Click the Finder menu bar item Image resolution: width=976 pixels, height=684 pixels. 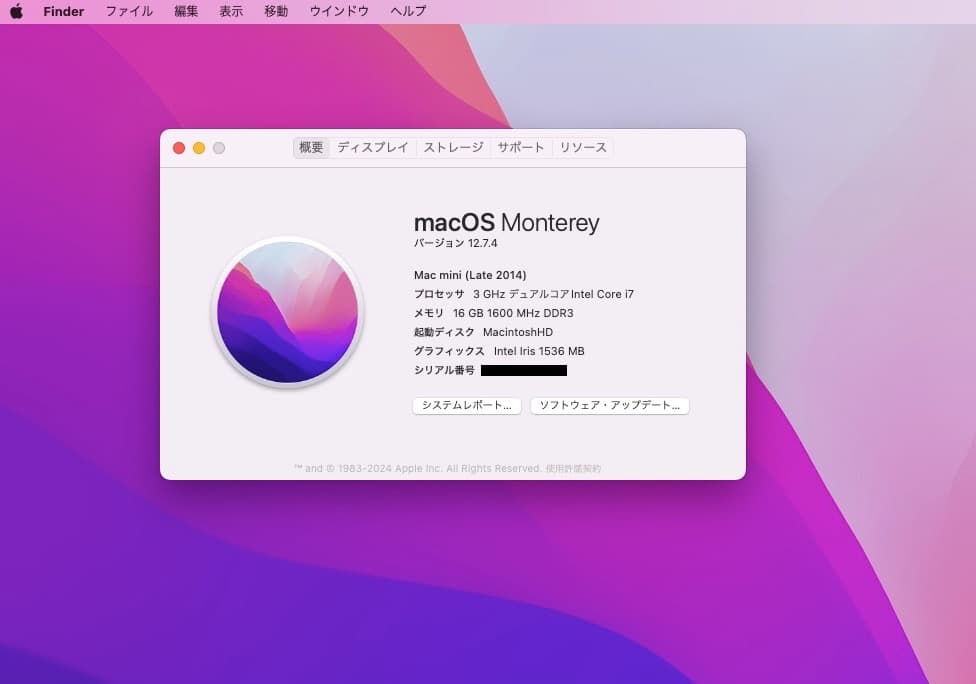(63, 11)
